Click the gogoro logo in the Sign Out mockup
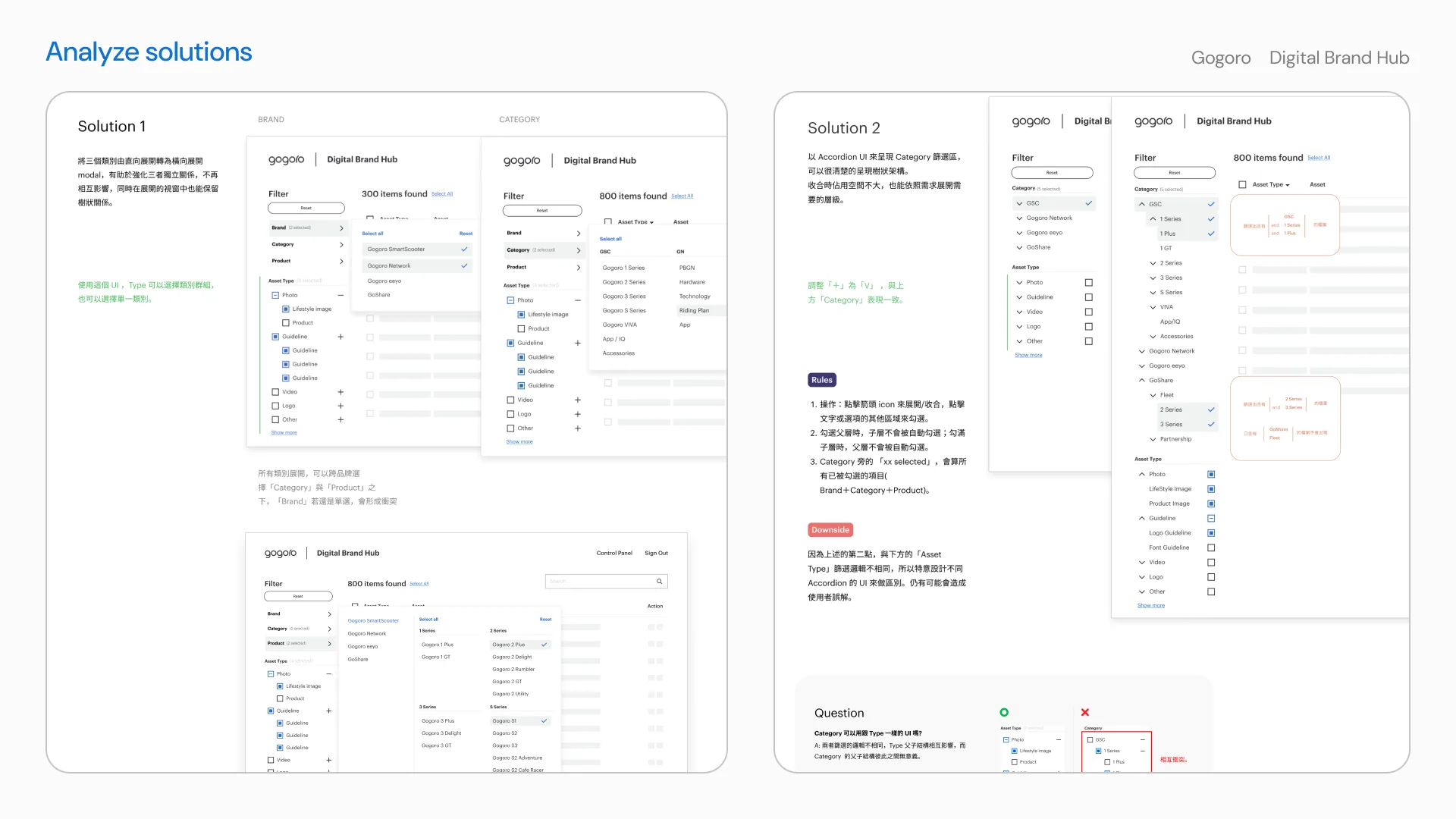This screenshot has height=819, width=1456. click(x=281, y=553)
